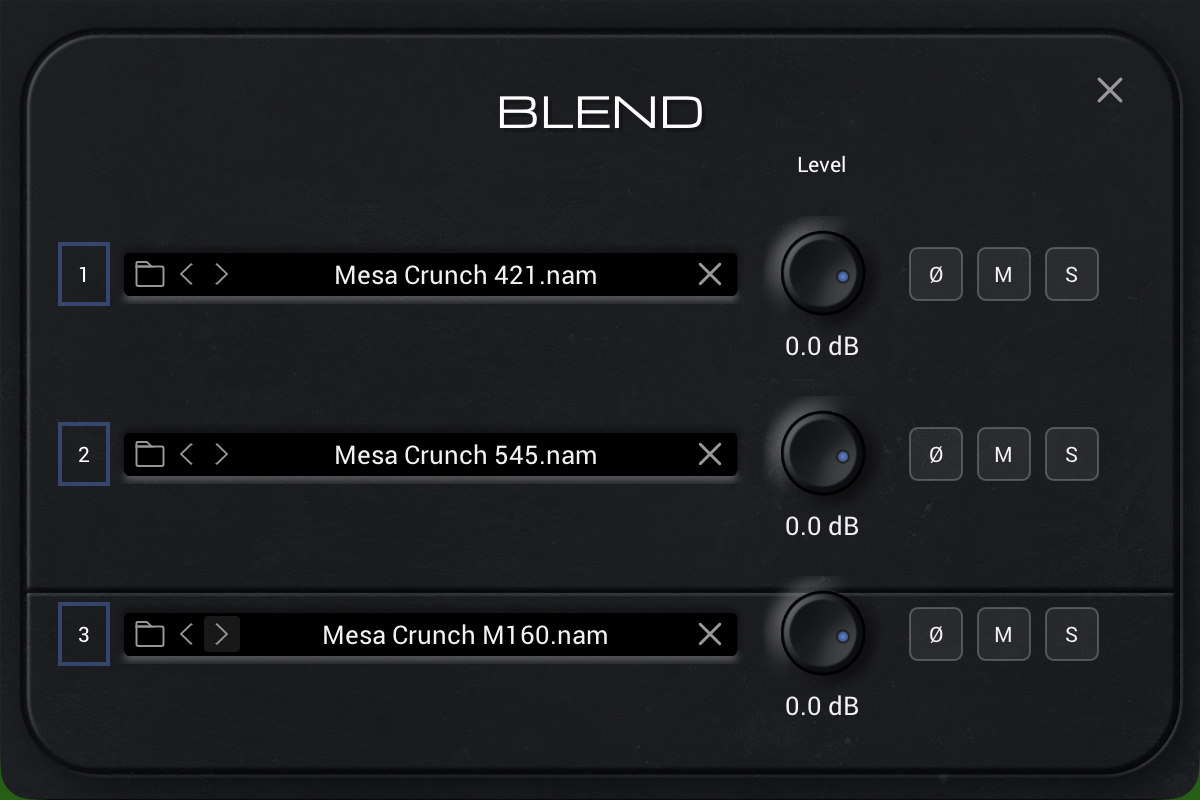The image size is (1200, 800).
Task: Click the slot 1 Level knob
Action: 822,274
